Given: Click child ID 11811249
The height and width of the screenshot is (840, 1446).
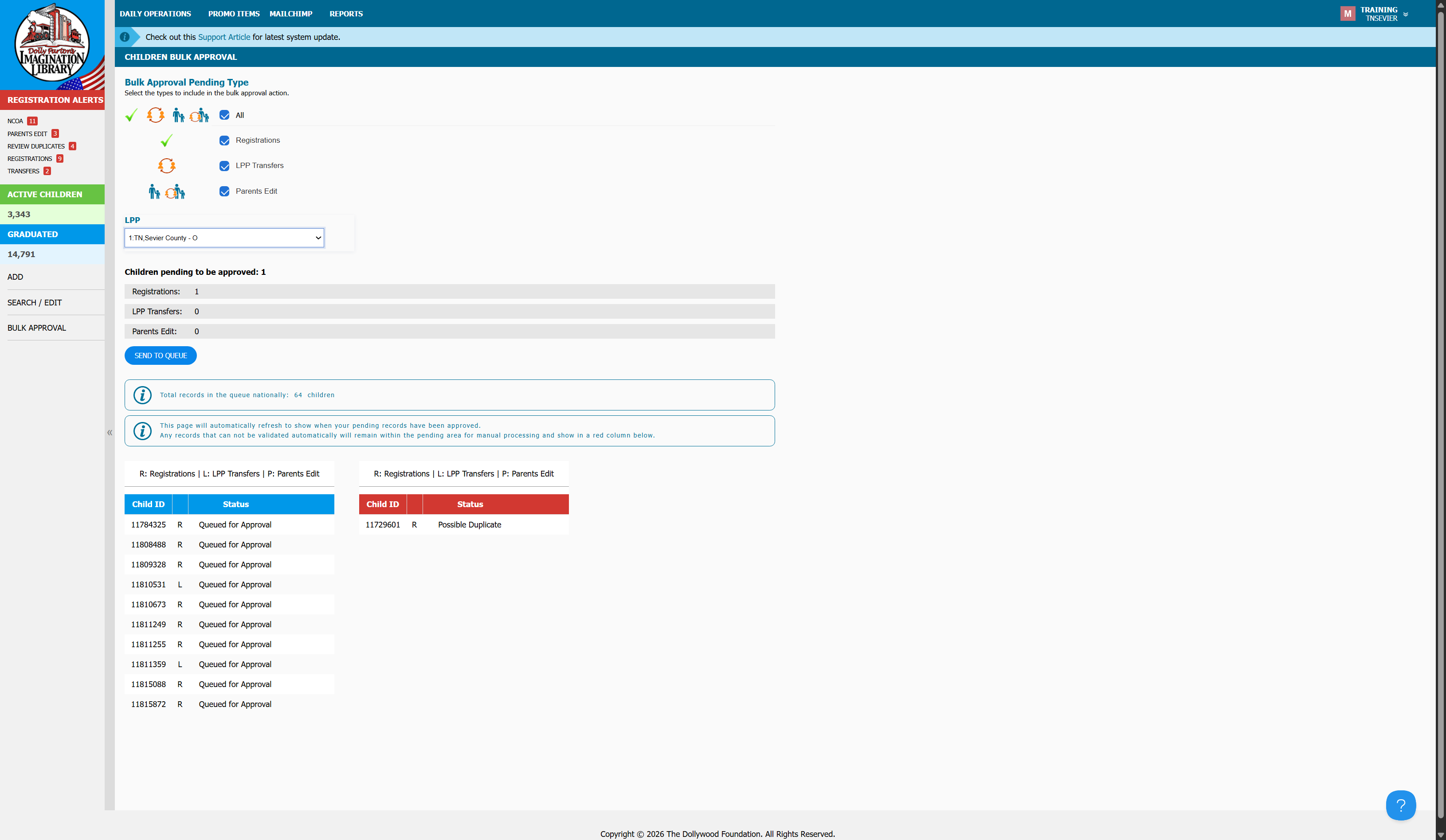Looking at the screenshot, I should tap(149, 625).
